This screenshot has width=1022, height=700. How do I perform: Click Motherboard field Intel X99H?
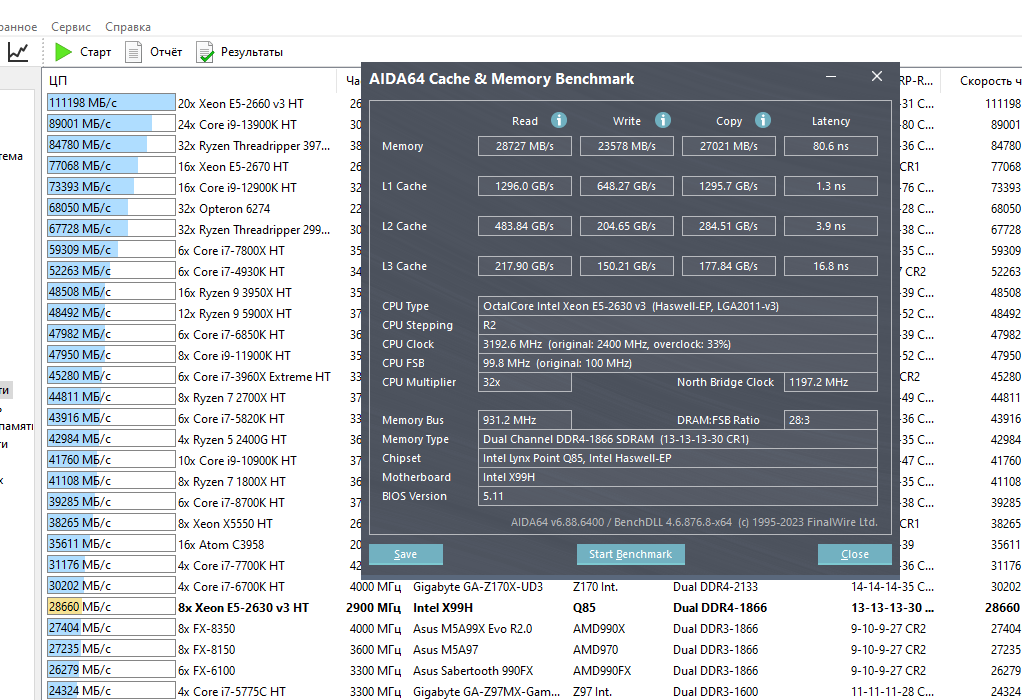677,476
